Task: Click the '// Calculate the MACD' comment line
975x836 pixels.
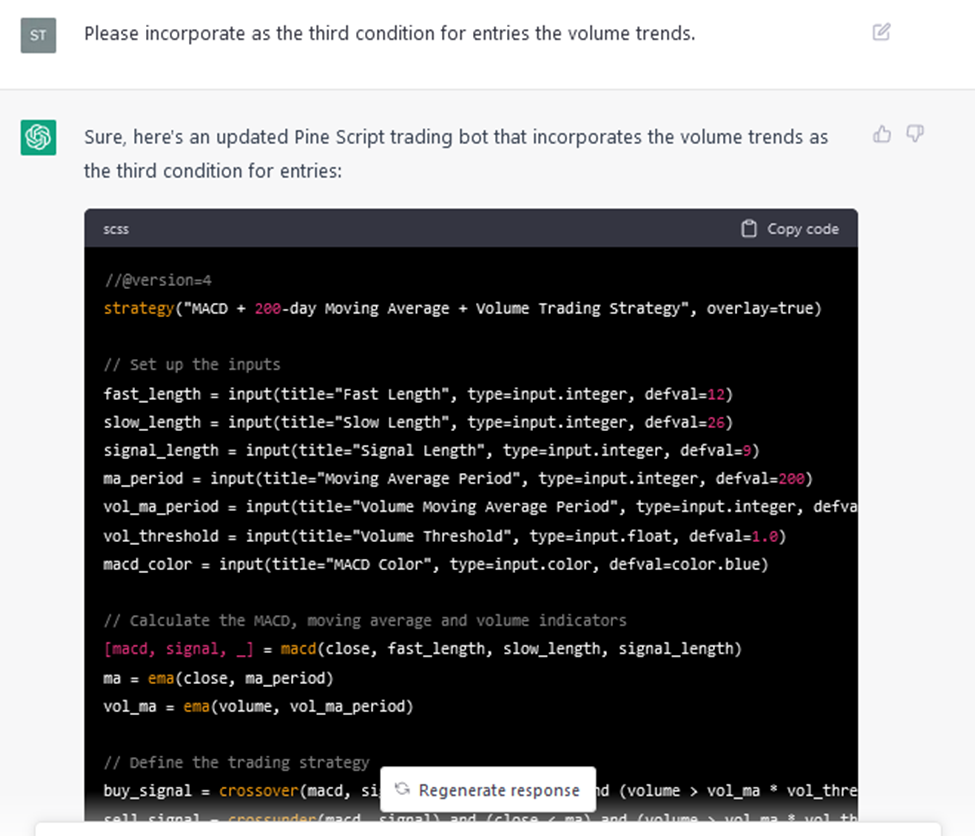Action: point(365,621)
